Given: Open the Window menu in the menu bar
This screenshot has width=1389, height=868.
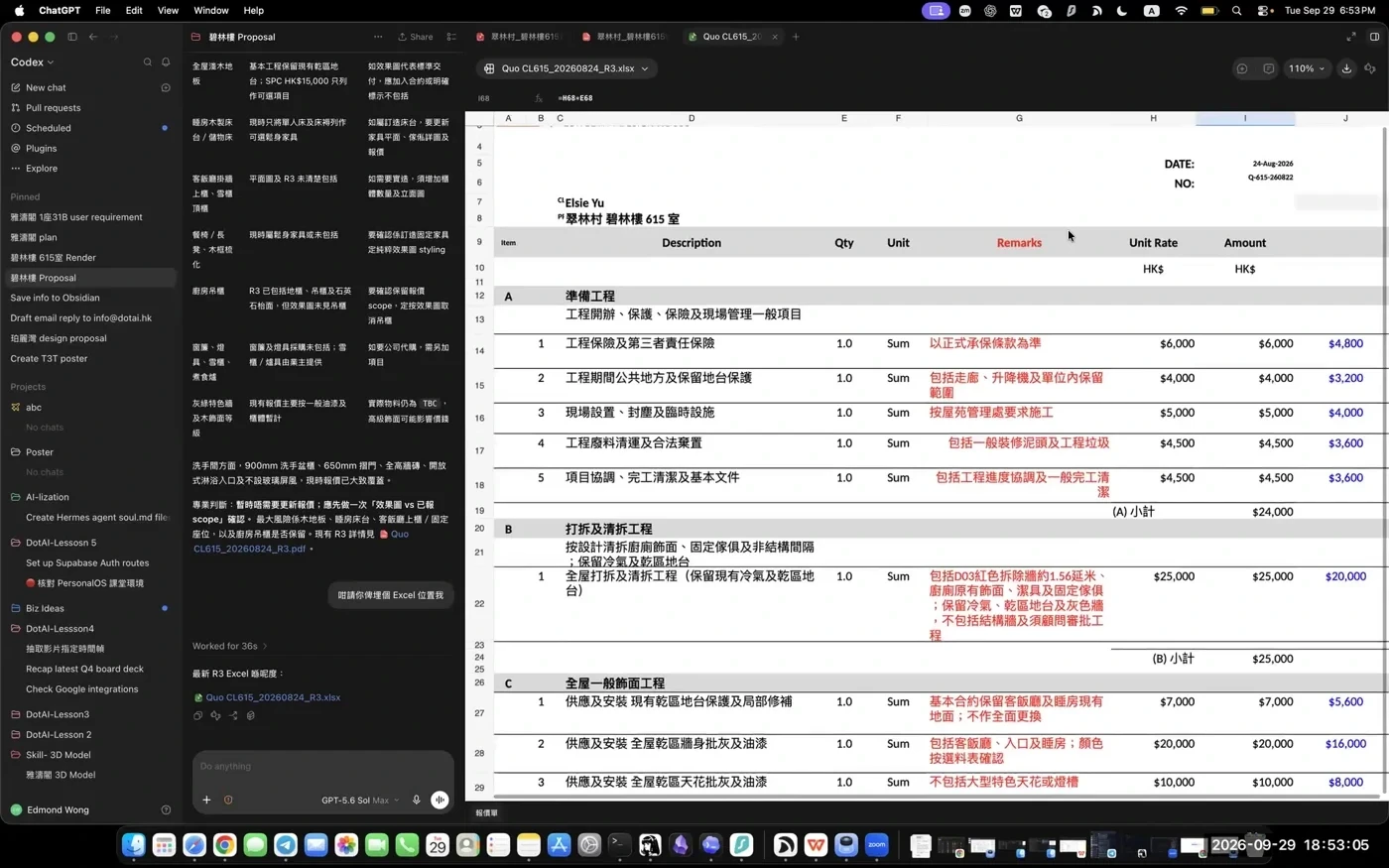Looking at the screenshot, I should pyautogui.click(x=211, y=10).
